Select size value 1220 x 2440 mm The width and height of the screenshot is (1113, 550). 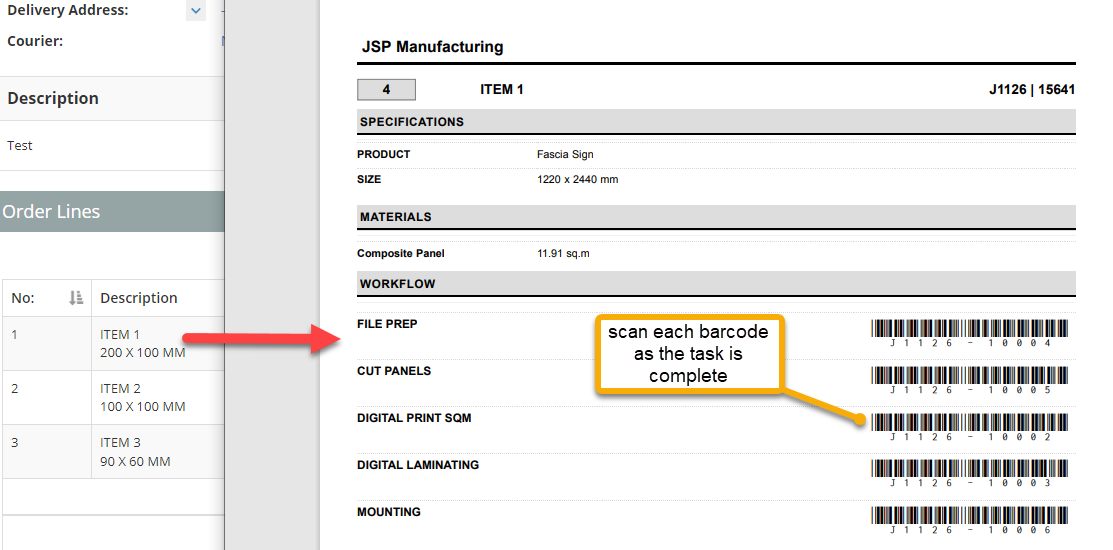click(578, 180)
